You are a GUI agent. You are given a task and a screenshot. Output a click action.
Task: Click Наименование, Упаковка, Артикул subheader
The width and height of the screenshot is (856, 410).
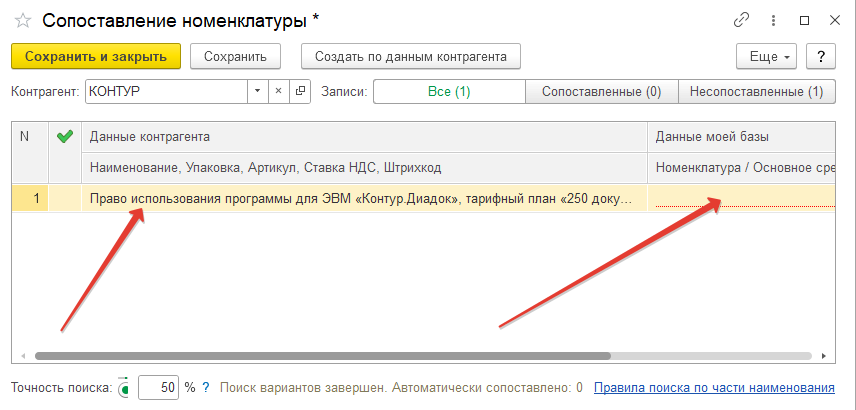click(x=365, y=168)
